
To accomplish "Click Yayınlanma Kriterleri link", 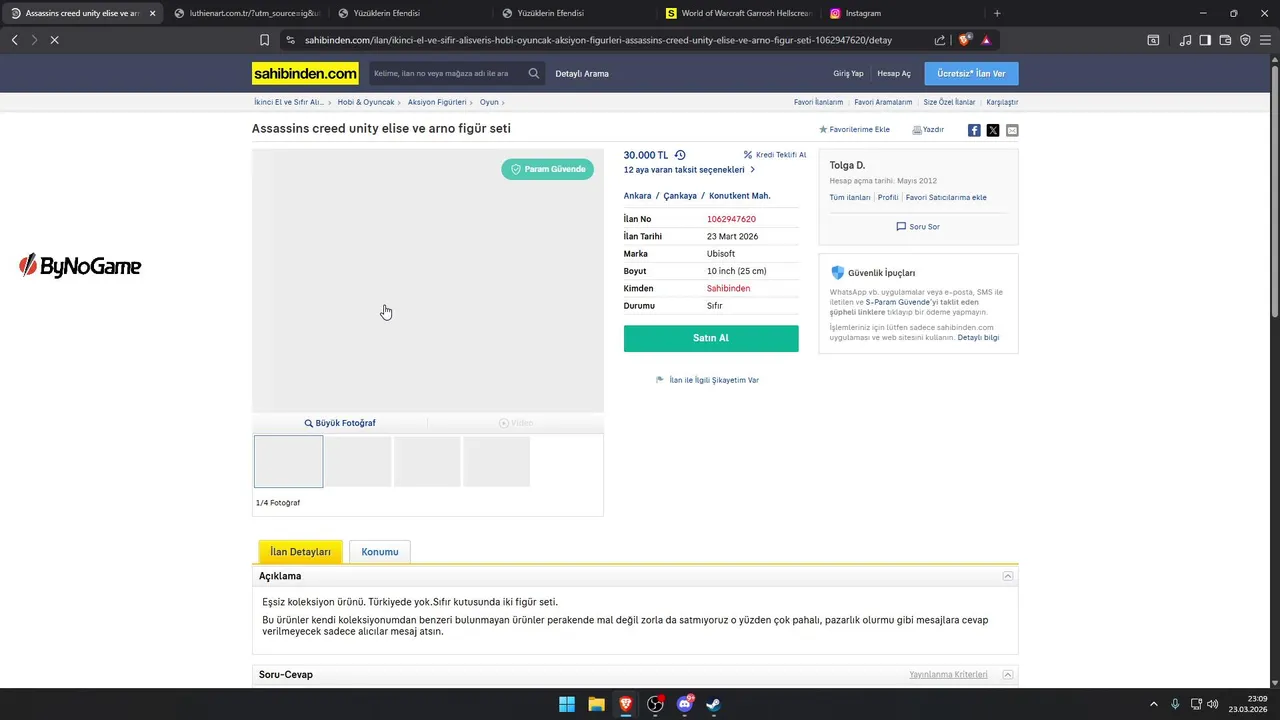I will click(x=948, y=674).
